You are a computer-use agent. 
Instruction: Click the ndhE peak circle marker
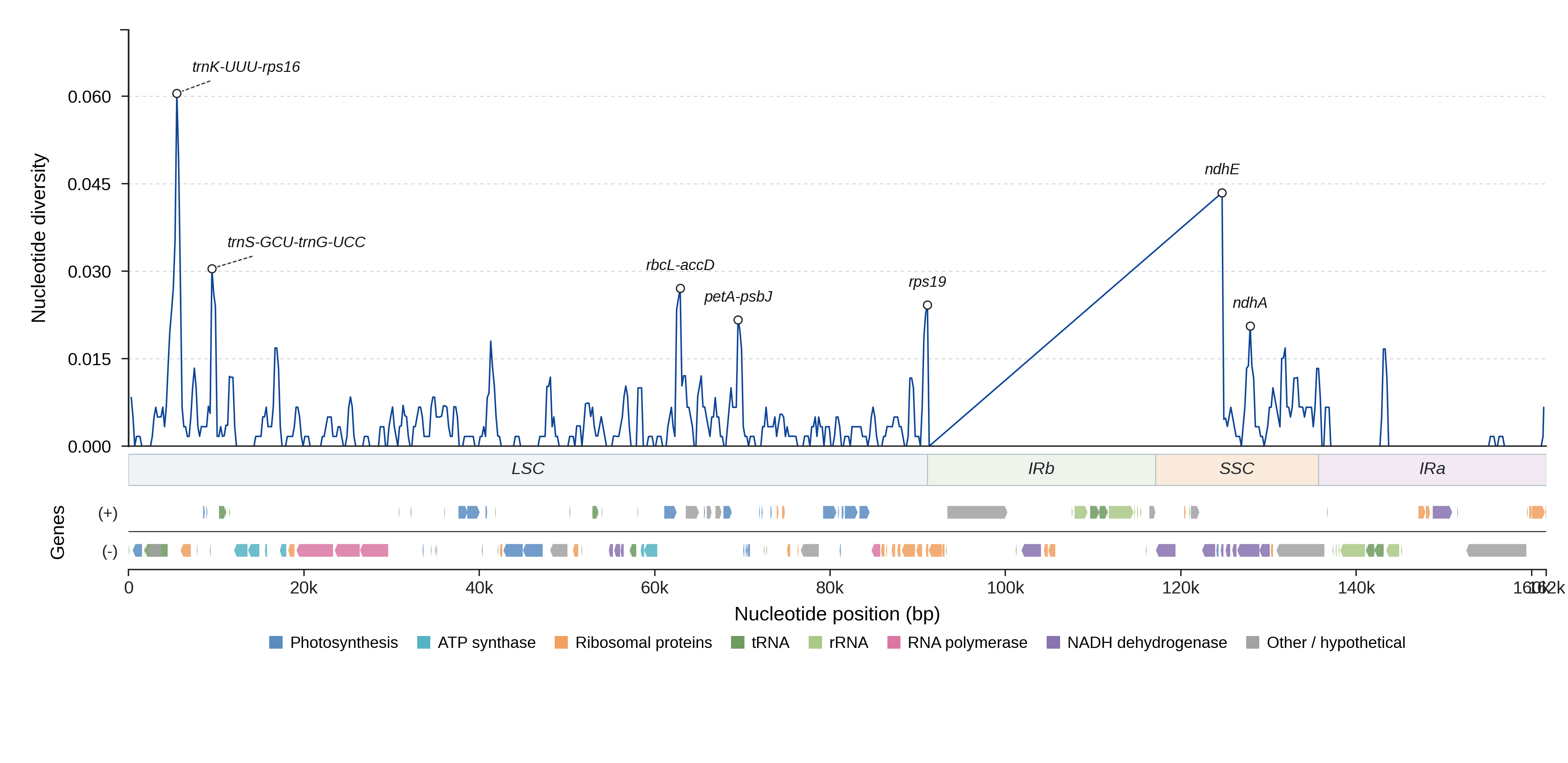click(x=1222, y=193)
